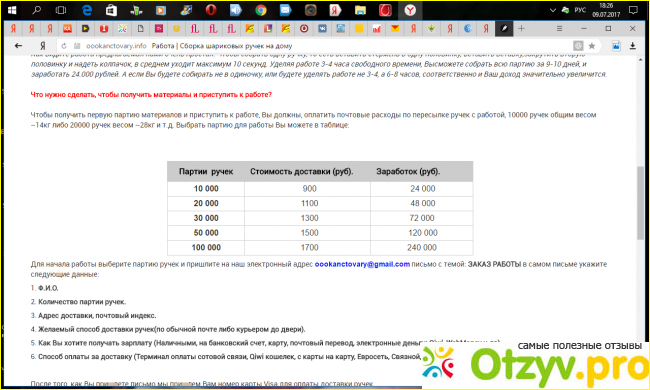The width and height of the screenshot is (650, 390).
Task: Open the Windows Start menu
Action: tap(12, 10)
